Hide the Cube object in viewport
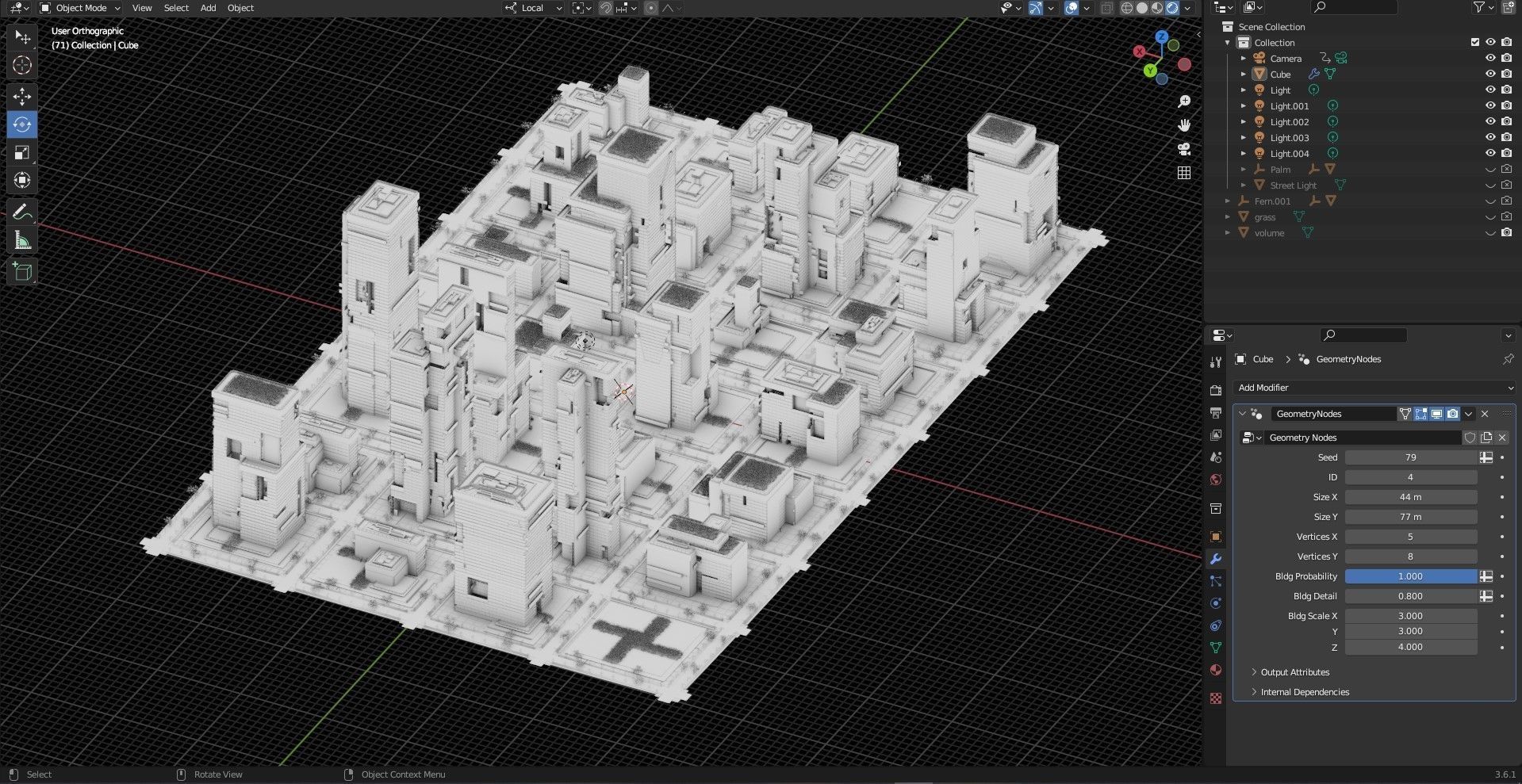The width and height of the screenshot is (1522, 784). [x=1490, y=74]
